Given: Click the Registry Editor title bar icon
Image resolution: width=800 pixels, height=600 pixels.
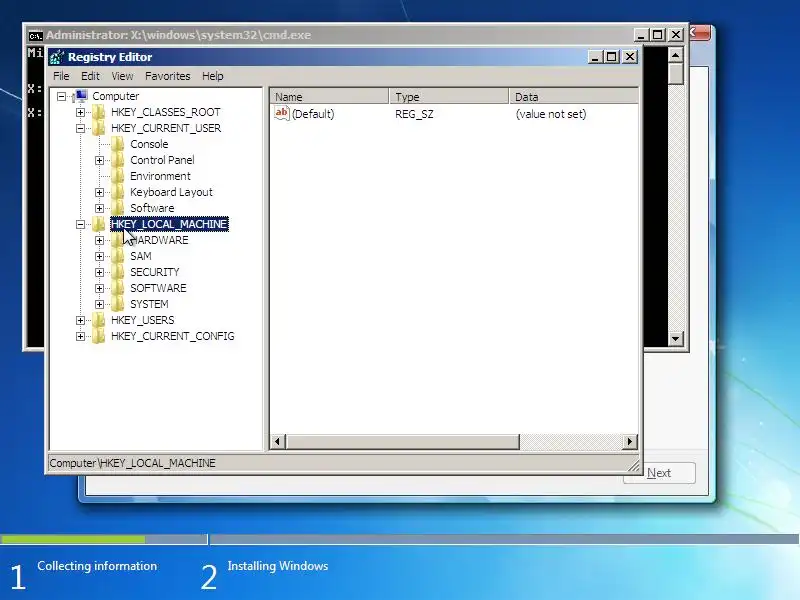Looking at the screenshot, I should 57,57.
